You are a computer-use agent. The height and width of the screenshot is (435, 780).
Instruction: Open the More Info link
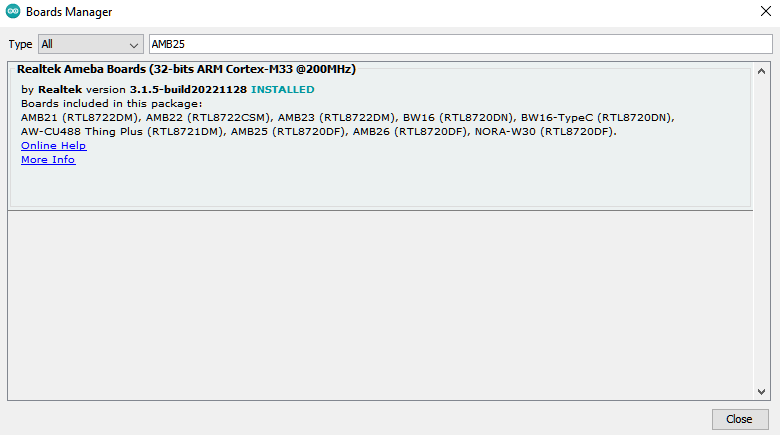[48, 160]
